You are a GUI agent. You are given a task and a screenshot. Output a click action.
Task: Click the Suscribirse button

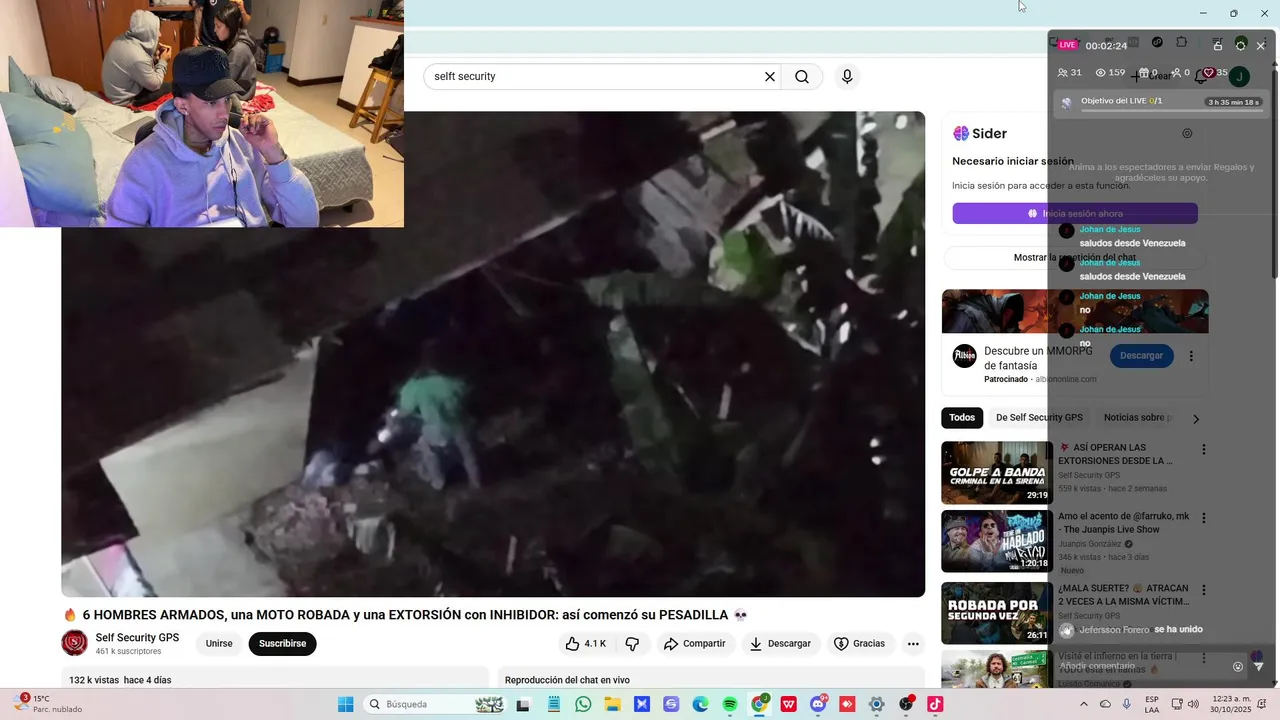click(x=282, y=644)
